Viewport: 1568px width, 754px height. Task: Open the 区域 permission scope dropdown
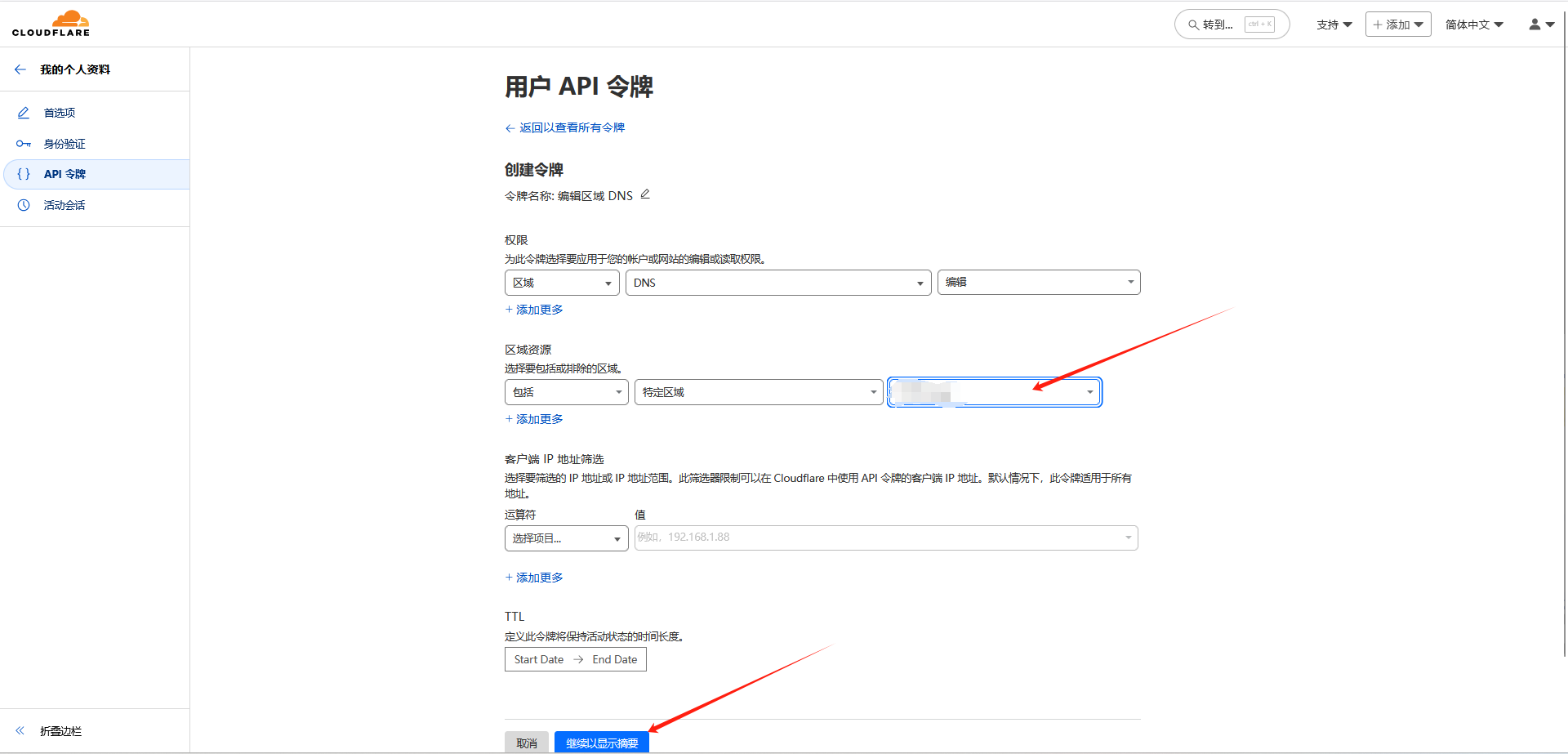562,283
